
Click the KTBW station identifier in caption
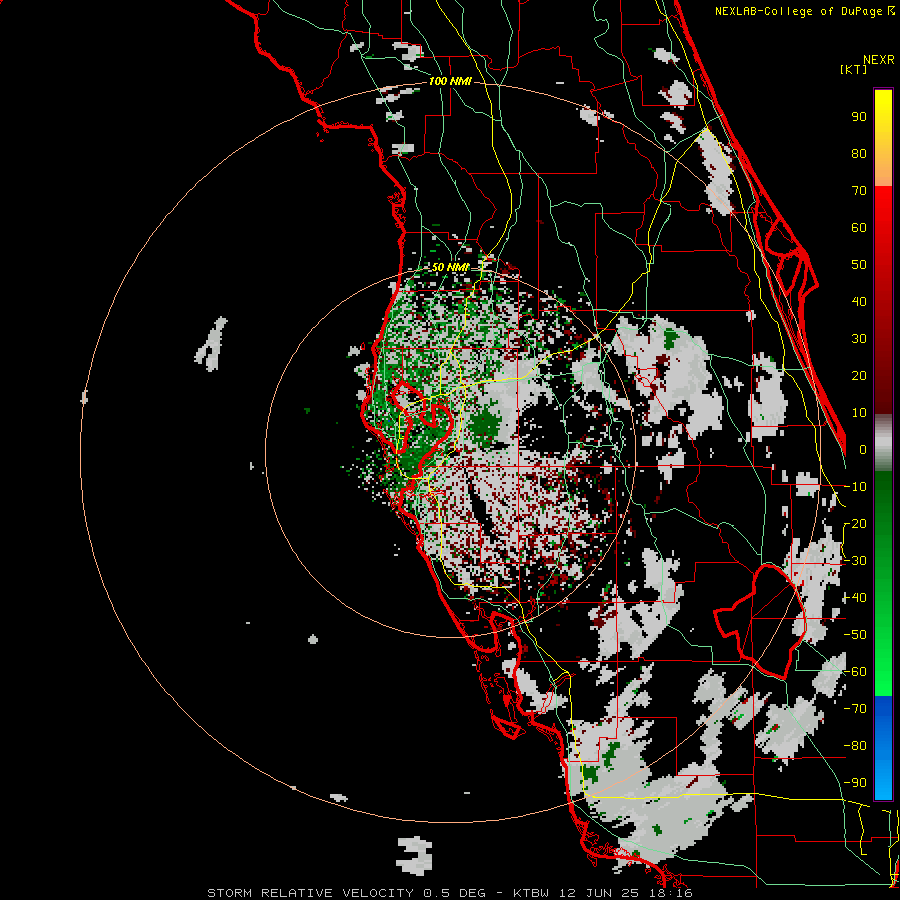(532, 893)
